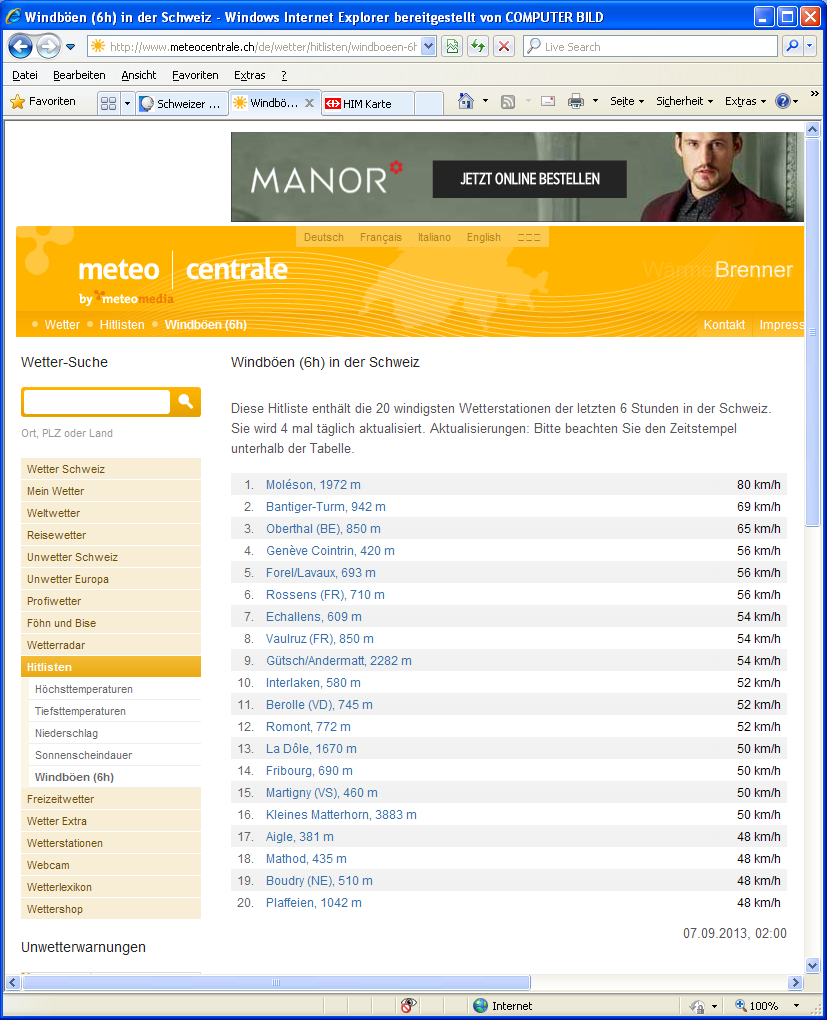Click the popup blocker status bar icon
827x1020 pixels.
click(408, 1006)
